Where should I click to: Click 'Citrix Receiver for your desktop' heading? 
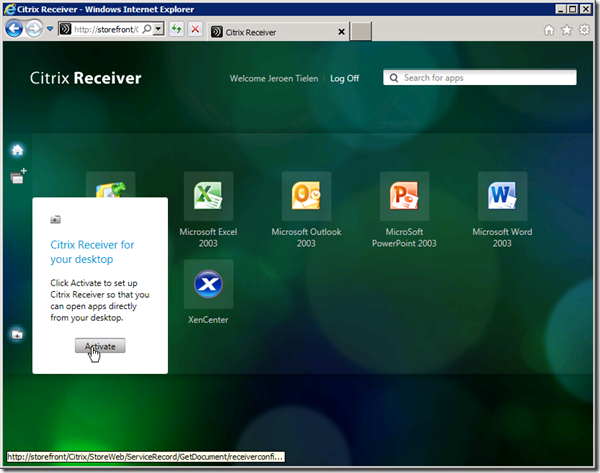point(92,252)
